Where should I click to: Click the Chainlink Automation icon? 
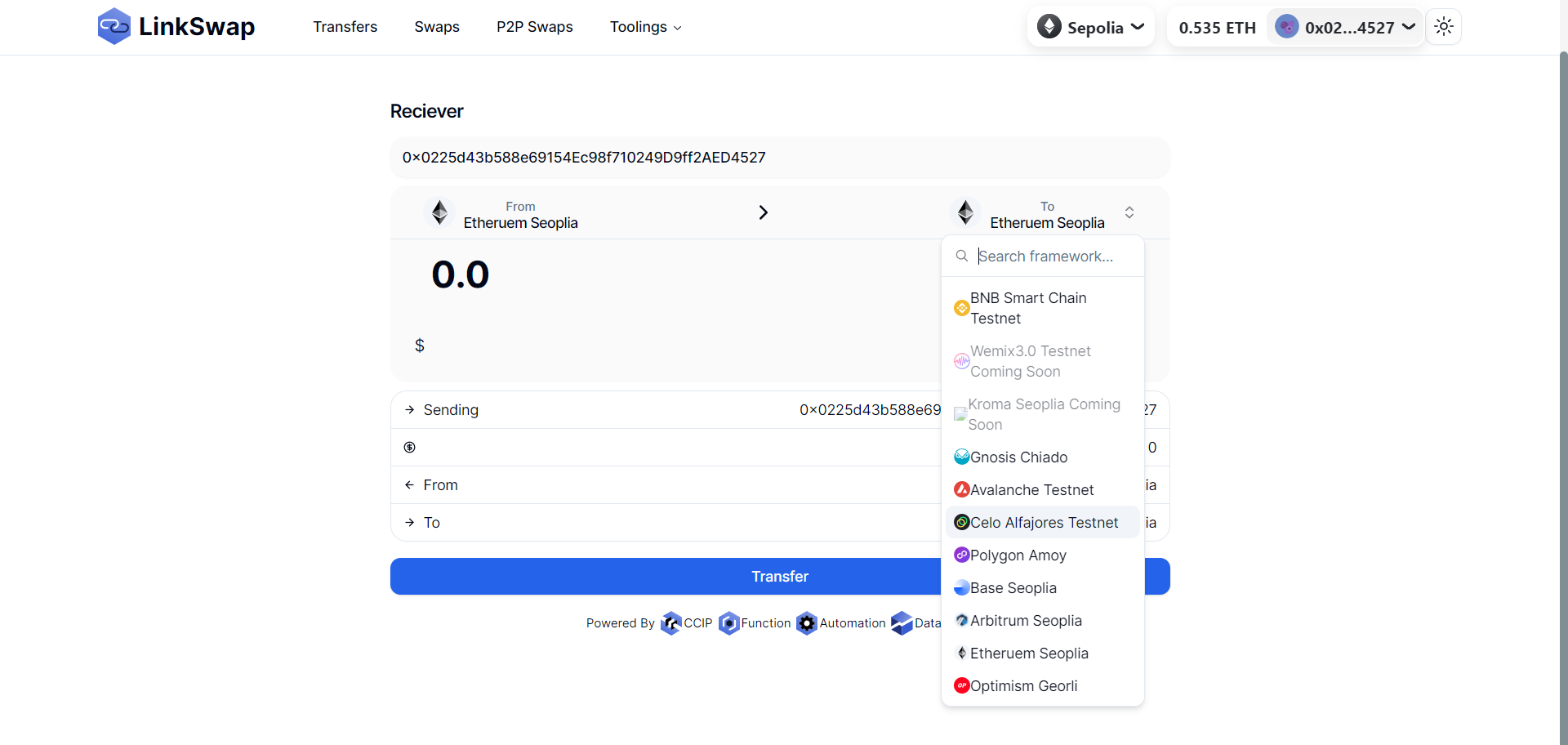tap(807, 623)
